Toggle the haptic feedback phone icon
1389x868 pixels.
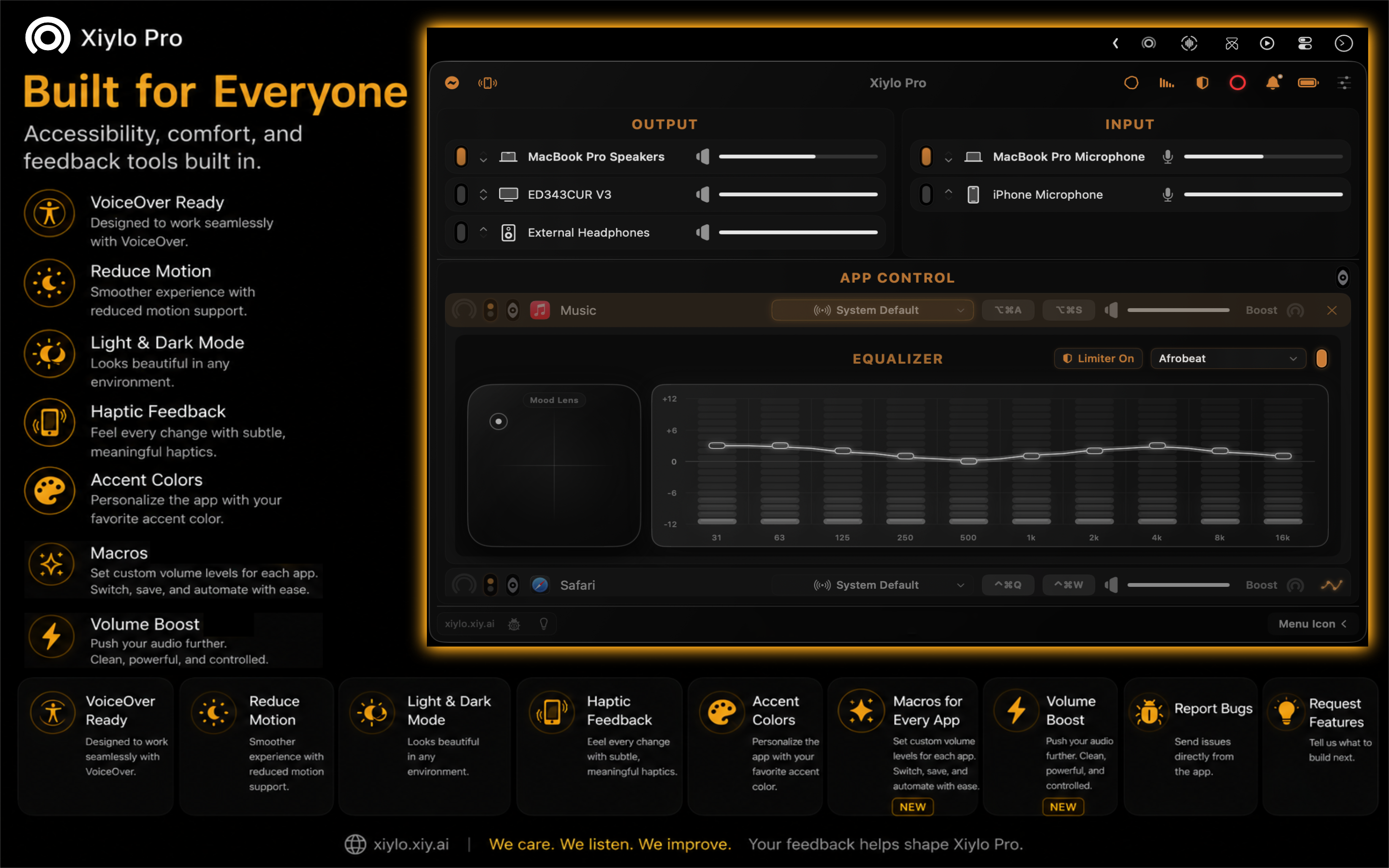click(x=487, y=83)
